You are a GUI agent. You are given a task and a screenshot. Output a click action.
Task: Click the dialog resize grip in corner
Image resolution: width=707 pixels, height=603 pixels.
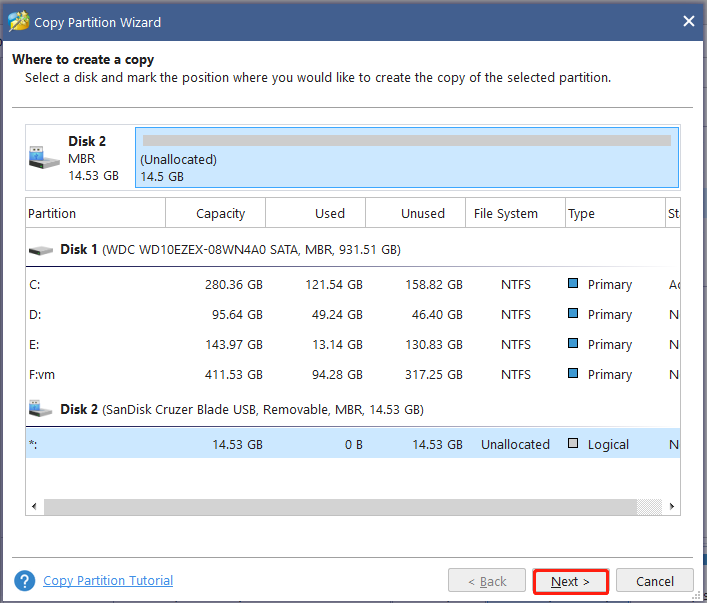[698, 597]
